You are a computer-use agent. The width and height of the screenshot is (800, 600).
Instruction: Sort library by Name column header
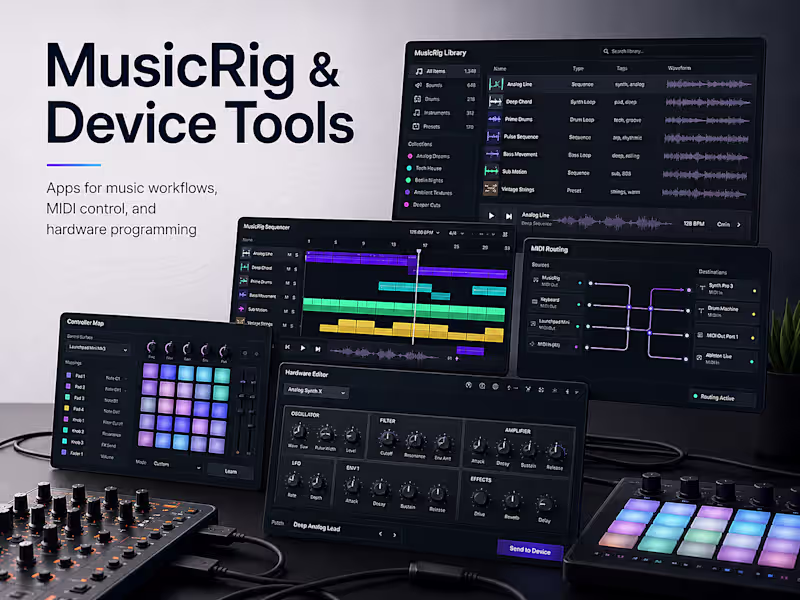pos(500,68)
